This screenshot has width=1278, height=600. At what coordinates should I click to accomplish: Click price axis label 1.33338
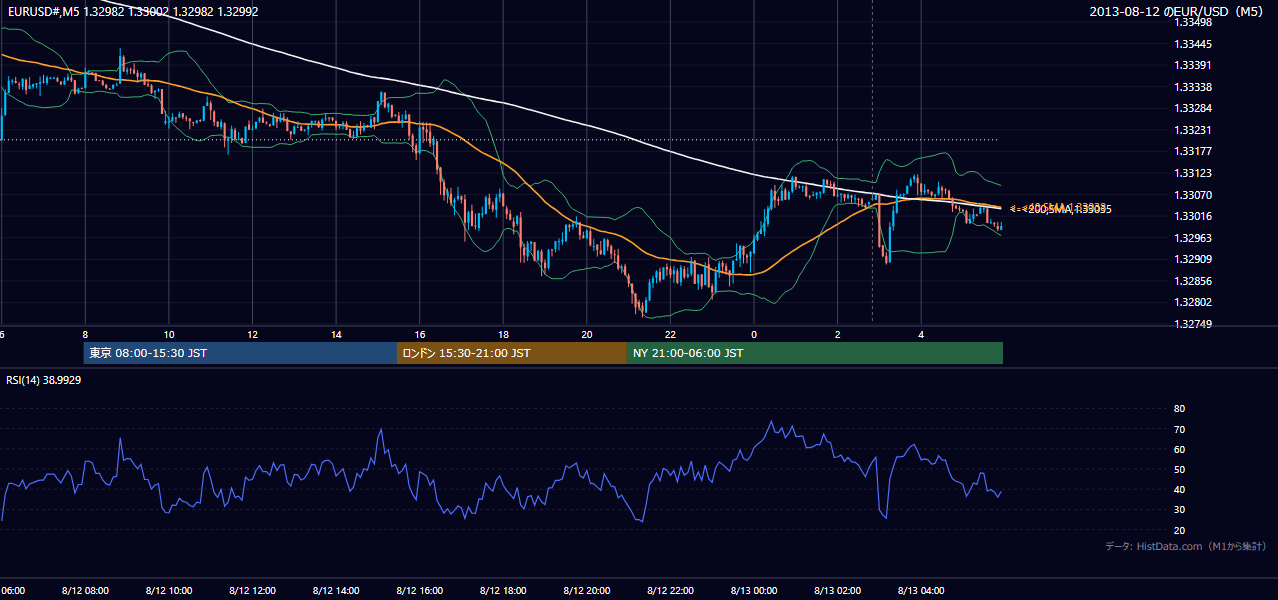pos(1194,87)
